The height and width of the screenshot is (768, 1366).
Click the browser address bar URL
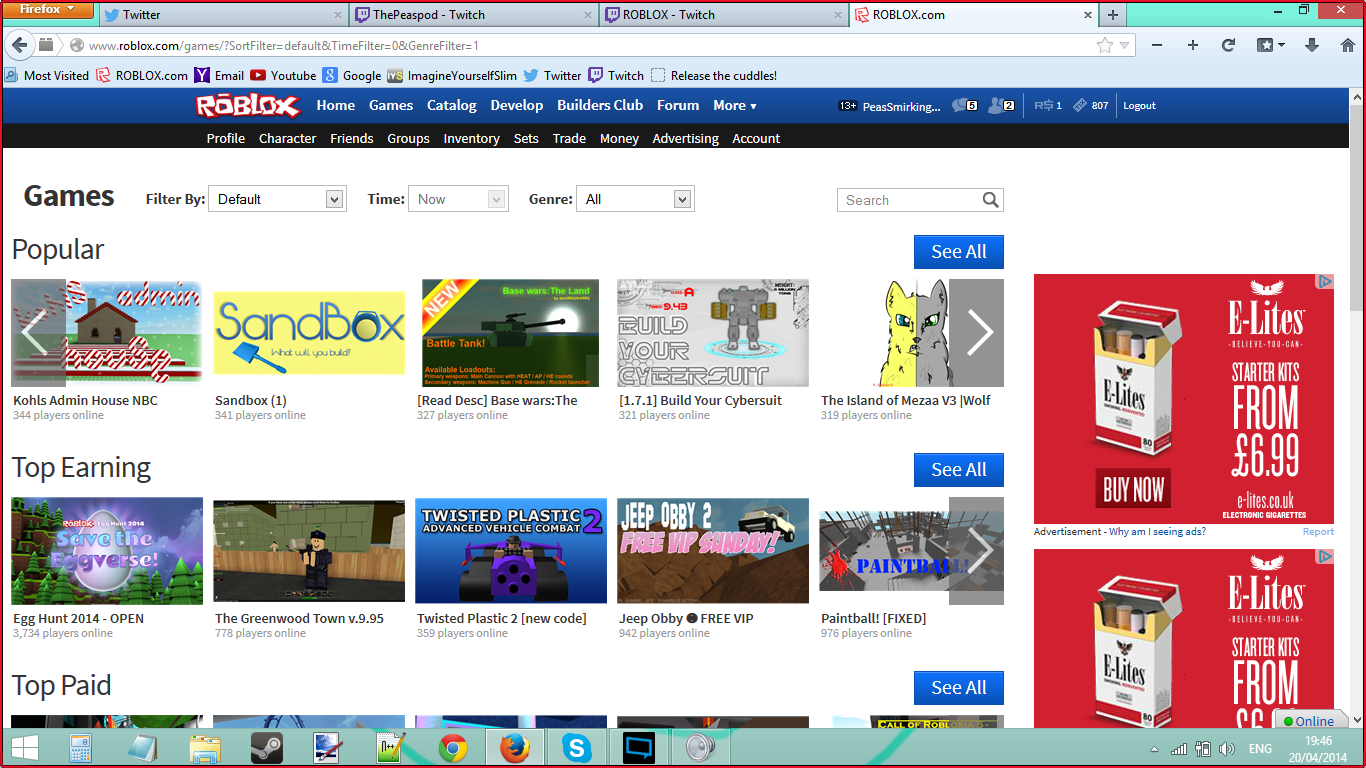pos(284,46)
